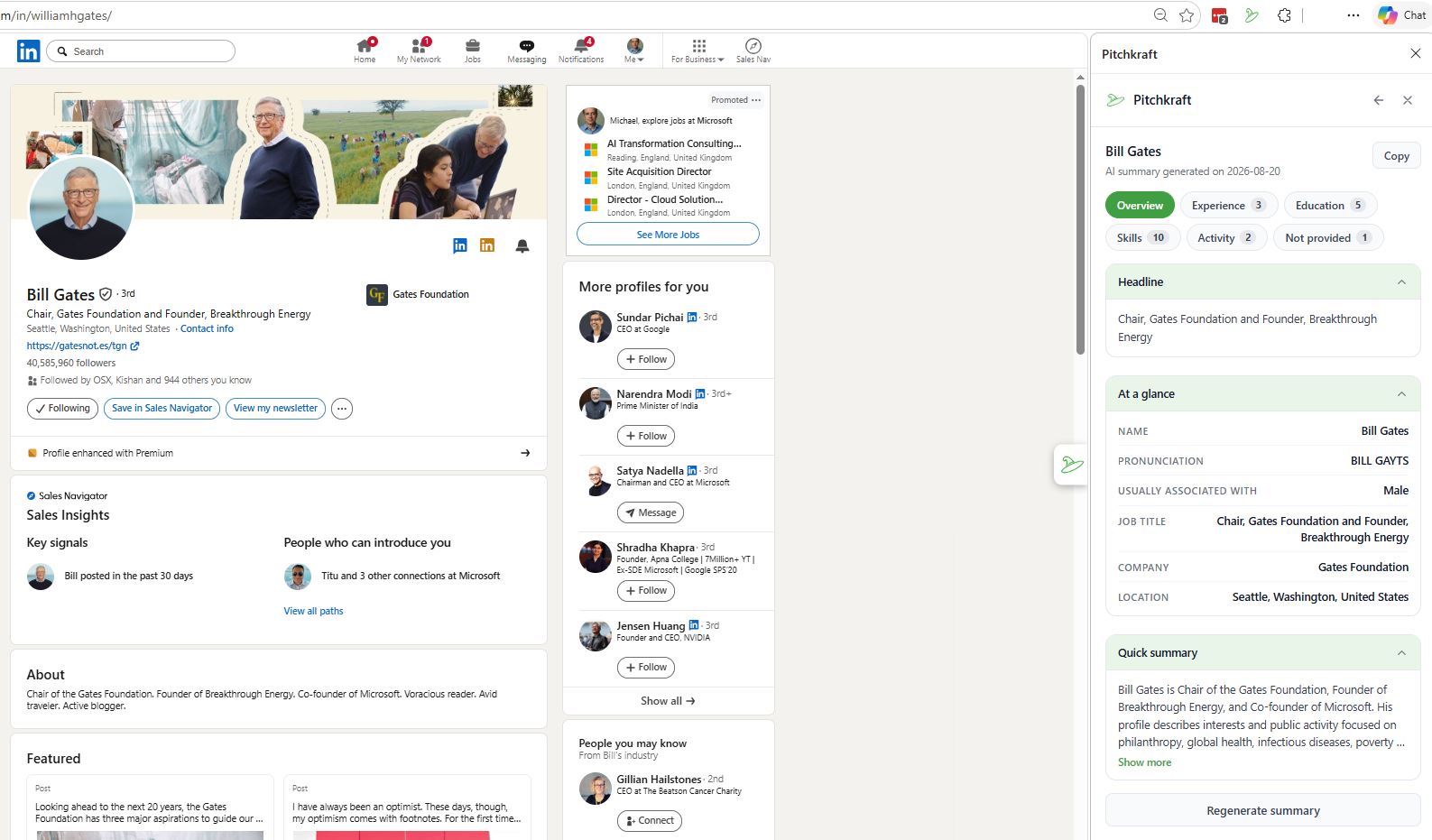Switch to the Experience tab
The width and height of the screenshot is (1432, 840).
coord(1228,206)
